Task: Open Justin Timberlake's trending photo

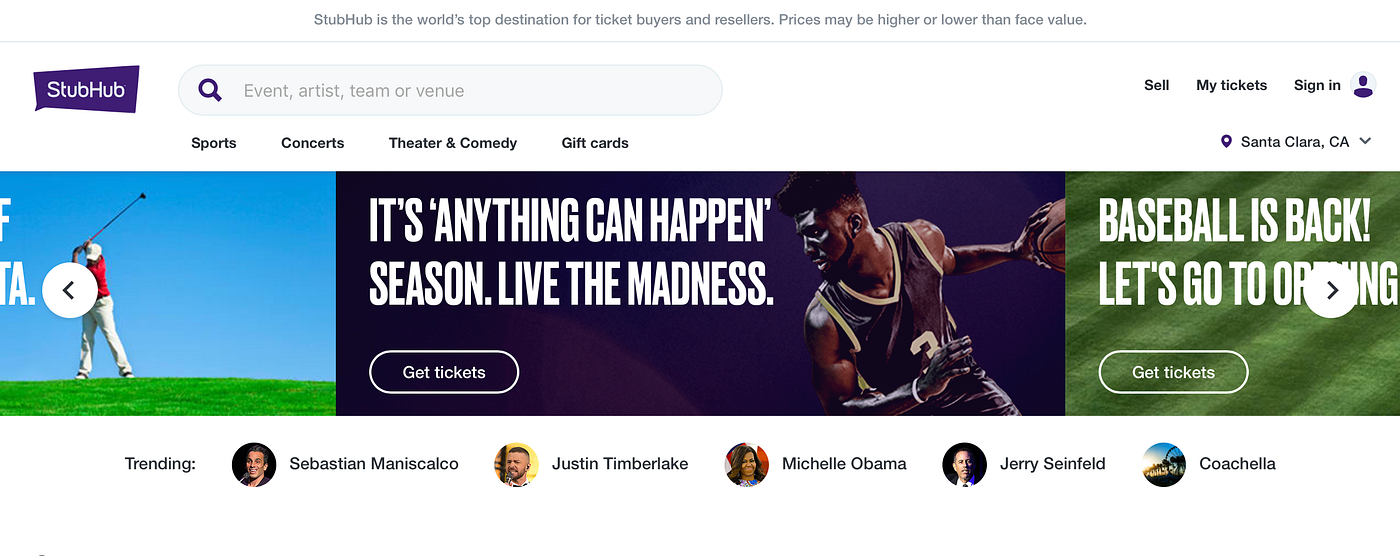Action: coord(517,464)
